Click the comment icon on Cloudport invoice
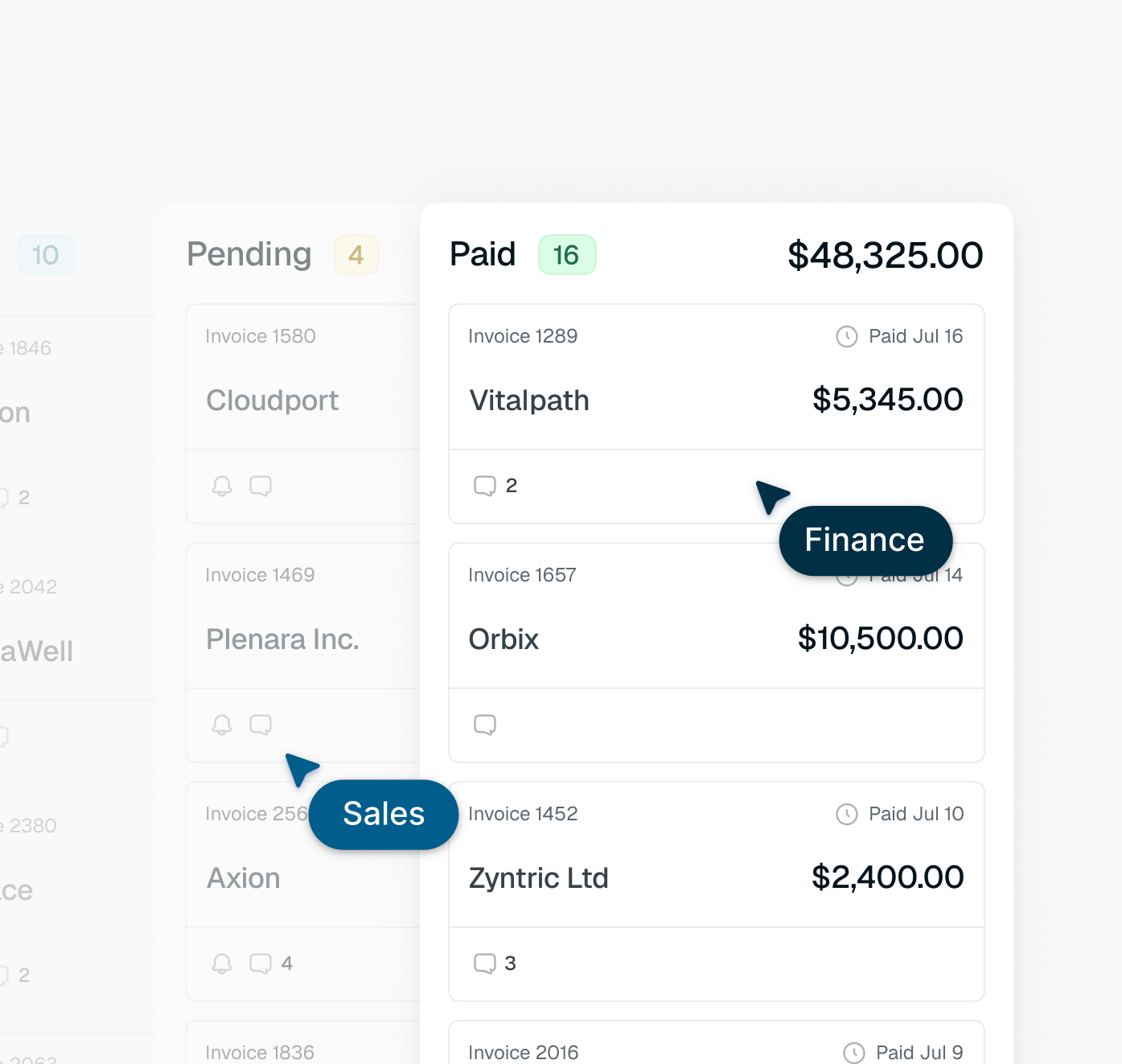 coord(261,486)
